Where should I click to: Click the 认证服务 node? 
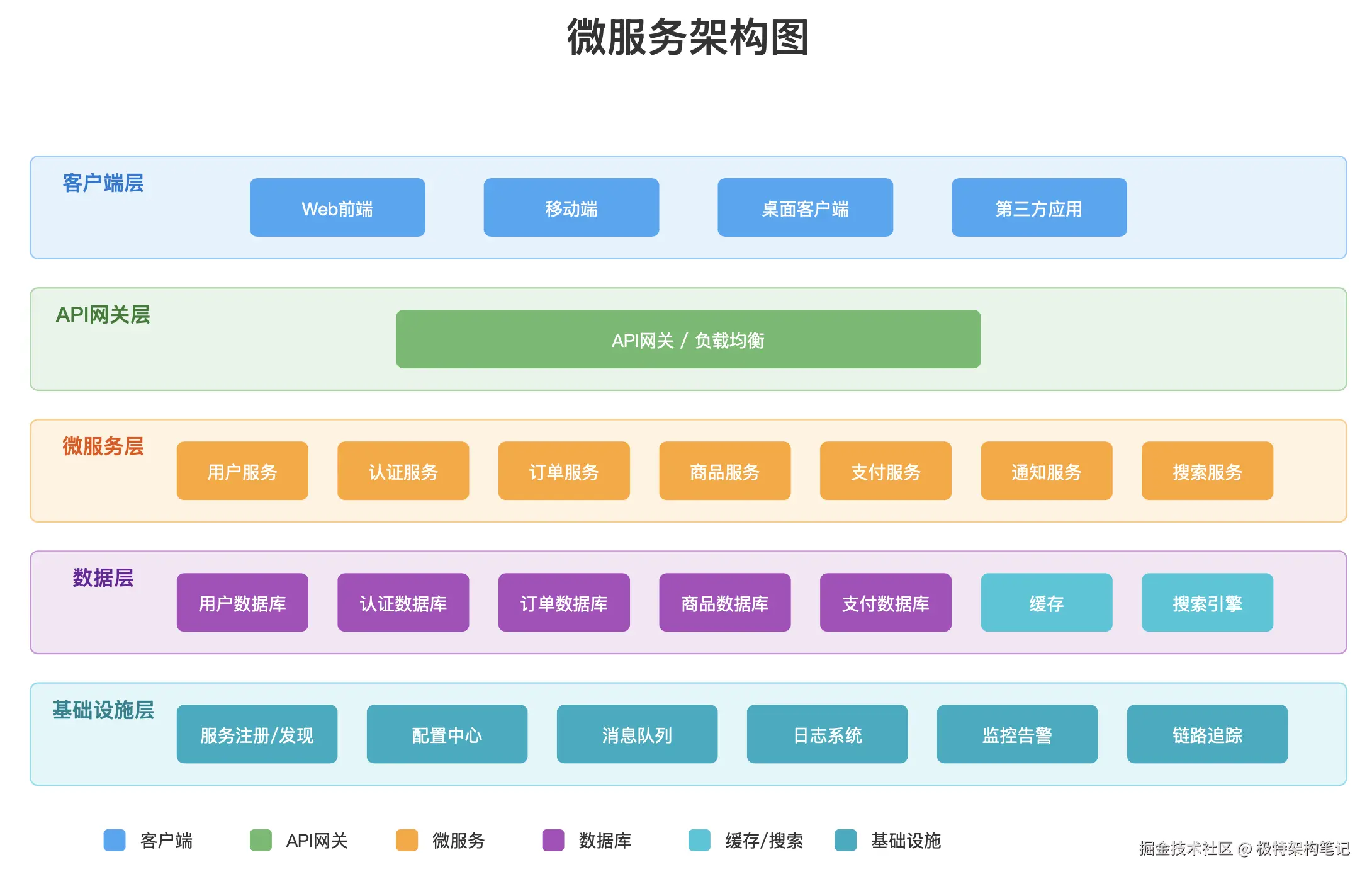(x=403, y=471)
